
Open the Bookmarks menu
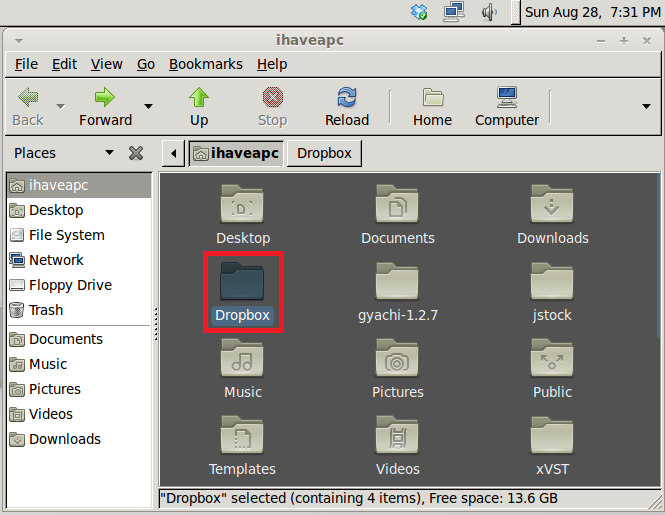pyautogui.click(x=206, y=64)
